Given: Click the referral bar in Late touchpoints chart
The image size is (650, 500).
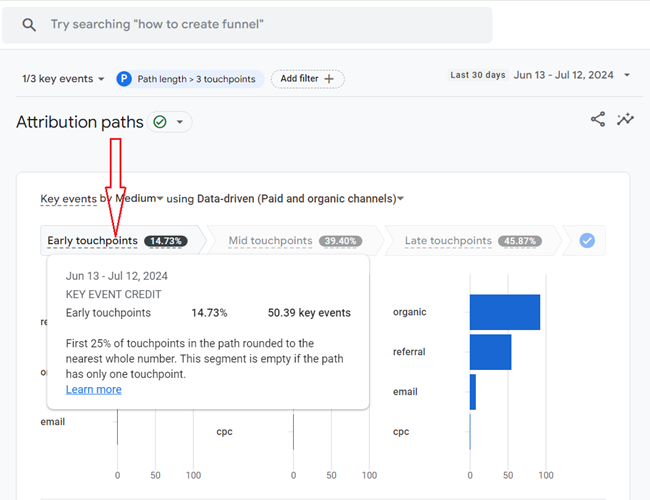Looking at the screenshot, I should click(490, 352).
